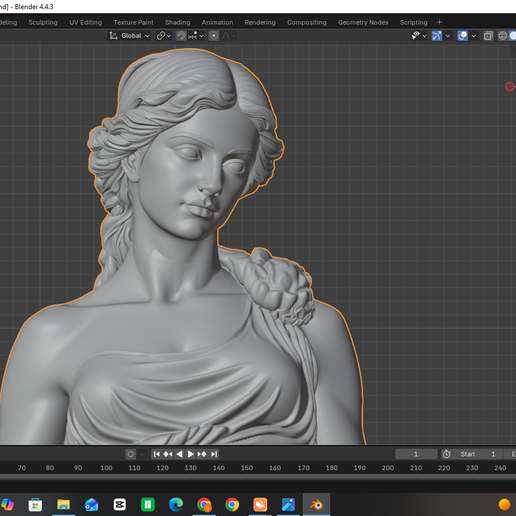Switch to the Shading workspace
Viewport: 516px width, 516px height.
pos(177,22)
